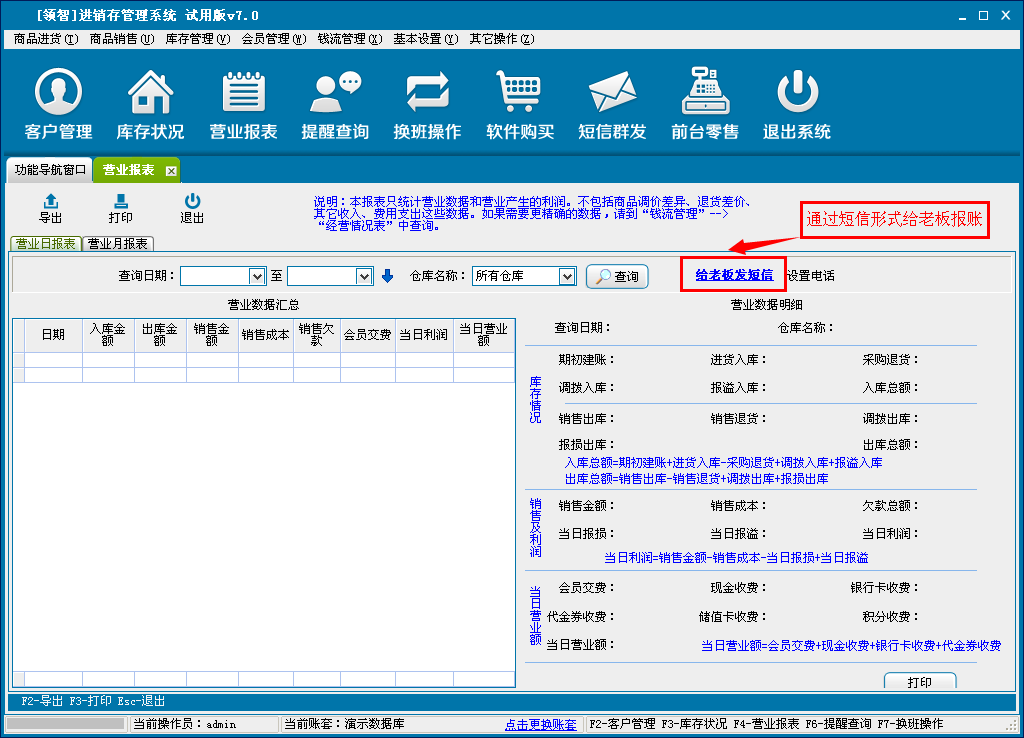1024x738 pixels.
Task: Expand the start date dropdown
Action: 257,276
